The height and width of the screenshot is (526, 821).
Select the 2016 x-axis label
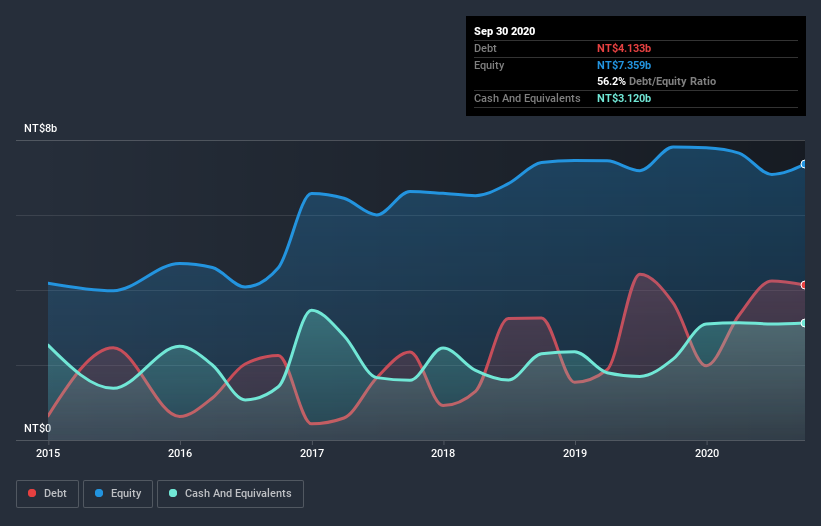pos(180,453)
